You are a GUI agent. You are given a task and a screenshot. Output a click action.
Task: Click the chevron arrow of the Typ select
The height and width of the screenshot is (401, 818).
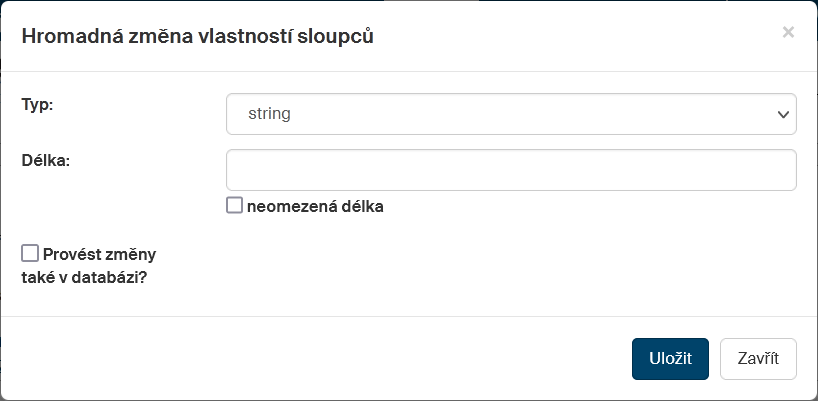tap(783, 114)
